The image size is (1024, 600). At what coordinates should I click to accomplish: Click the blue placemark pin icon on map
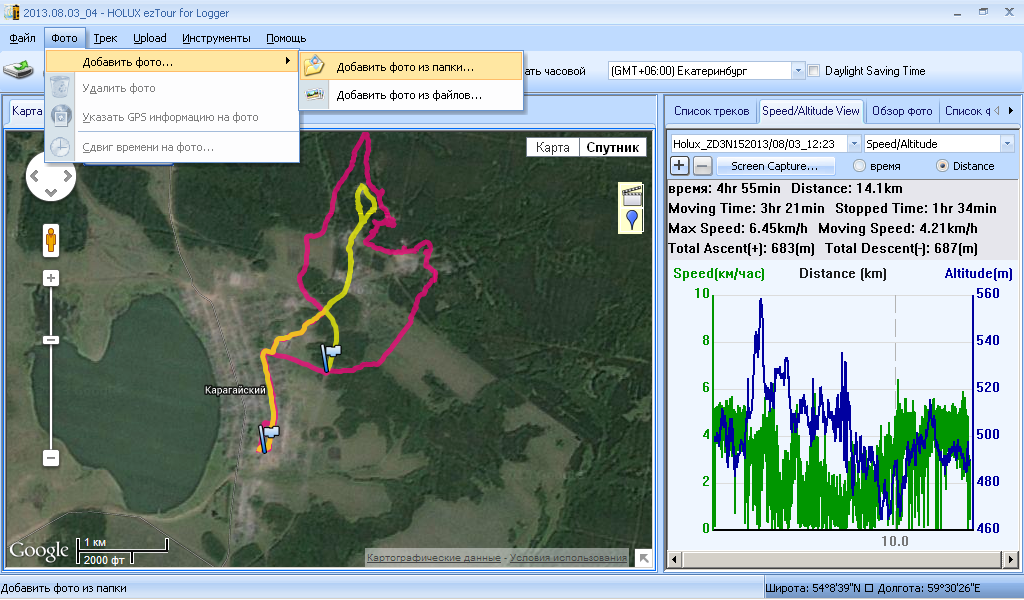632,220
